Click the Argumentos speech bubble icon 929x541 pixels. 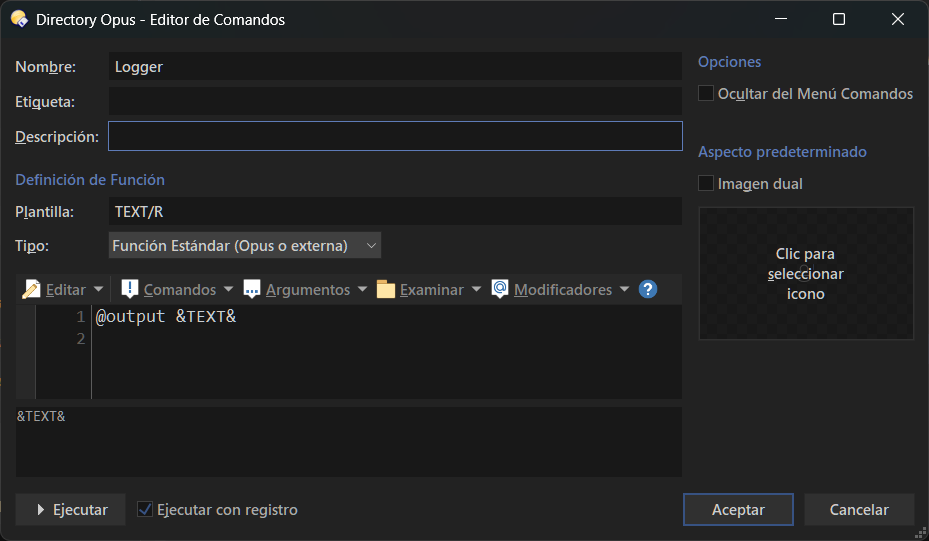(x=252, y=289)
